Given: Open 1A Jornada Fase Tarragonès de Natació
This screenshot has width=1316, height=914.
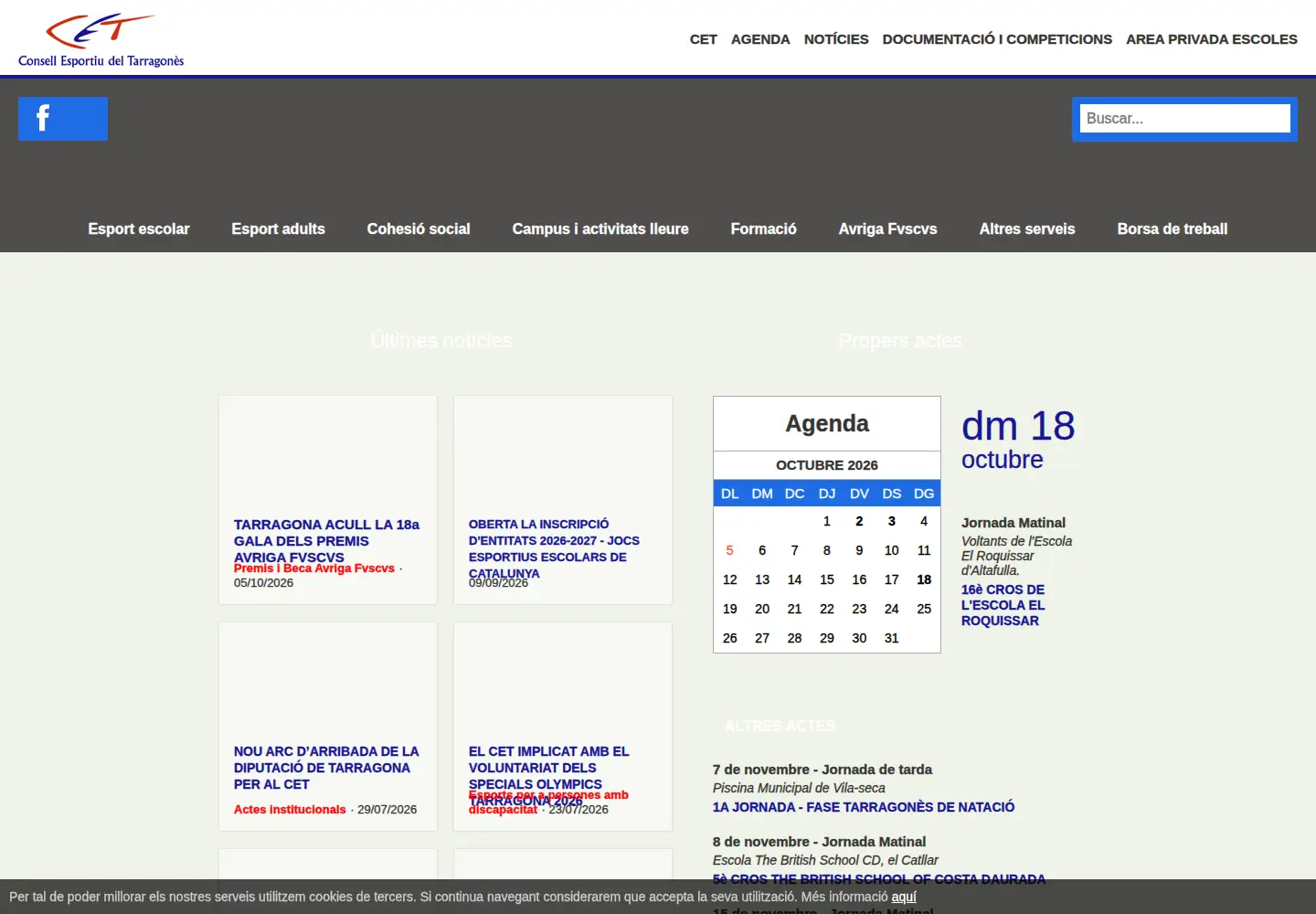Looking at the screenshot, I should 864,807.
